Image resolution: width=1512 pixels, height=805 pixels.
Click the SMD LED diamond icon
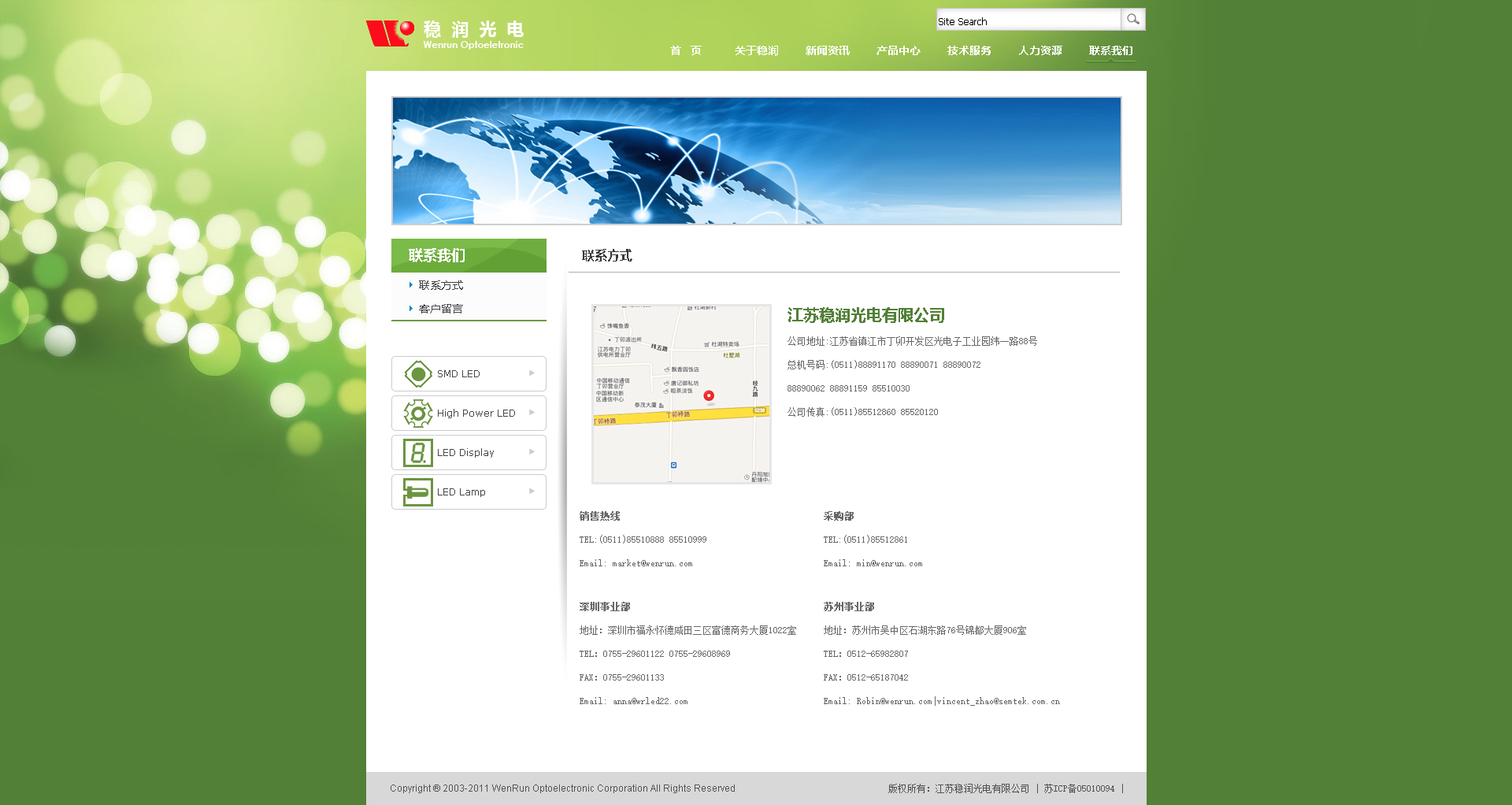click(x=417, y=374)
